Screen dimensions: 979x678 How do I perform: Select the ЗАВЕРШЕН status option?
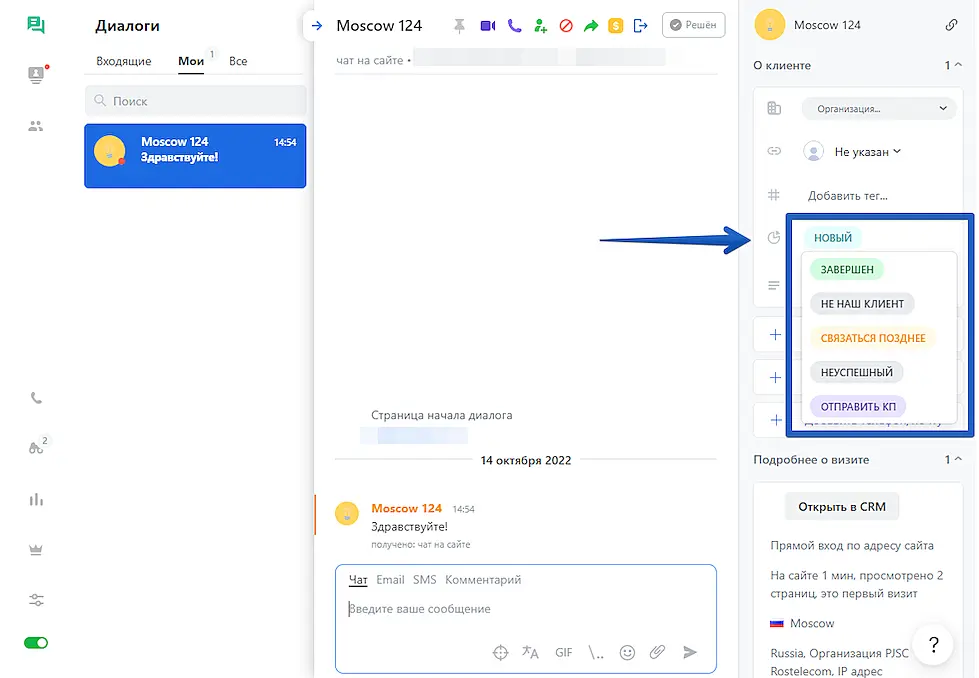click(847, 269)
